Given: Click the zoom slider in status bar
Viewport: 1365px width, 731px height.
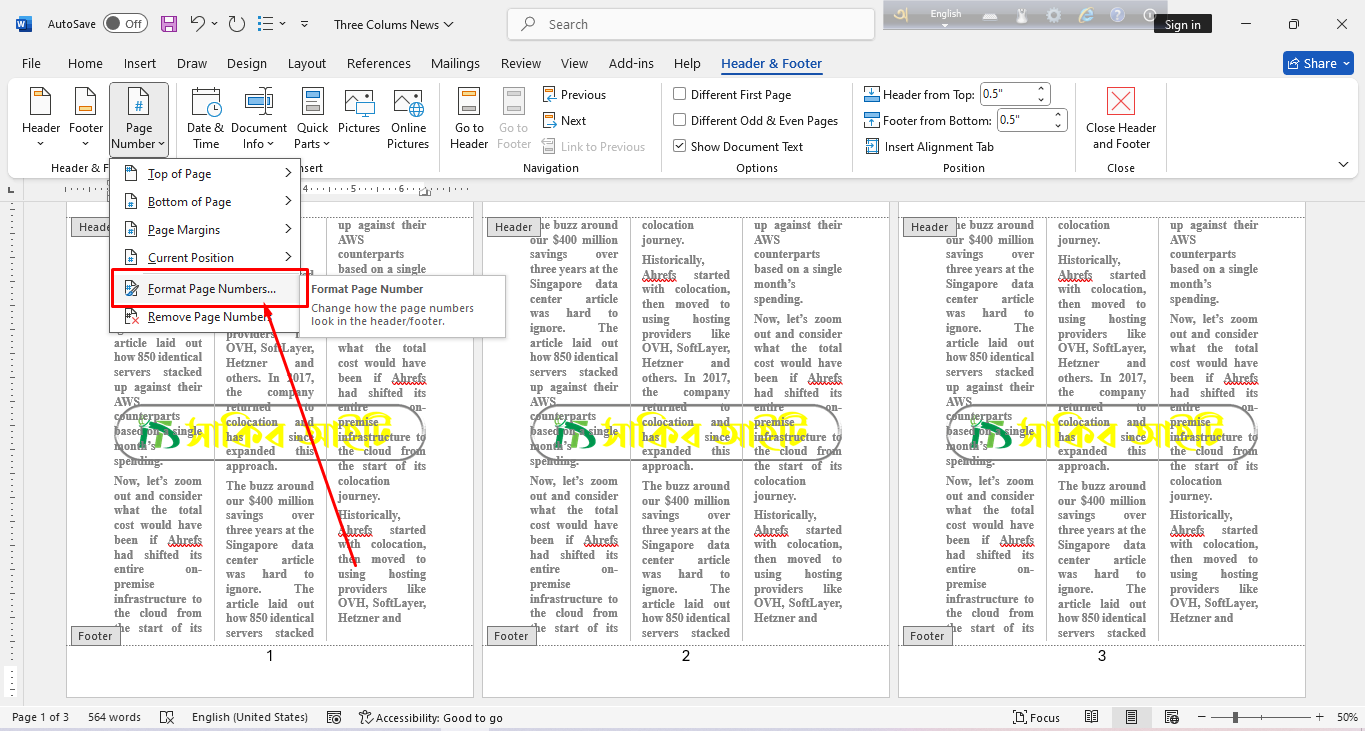Looking at the screenshot, I should (x=1236, y=717).
